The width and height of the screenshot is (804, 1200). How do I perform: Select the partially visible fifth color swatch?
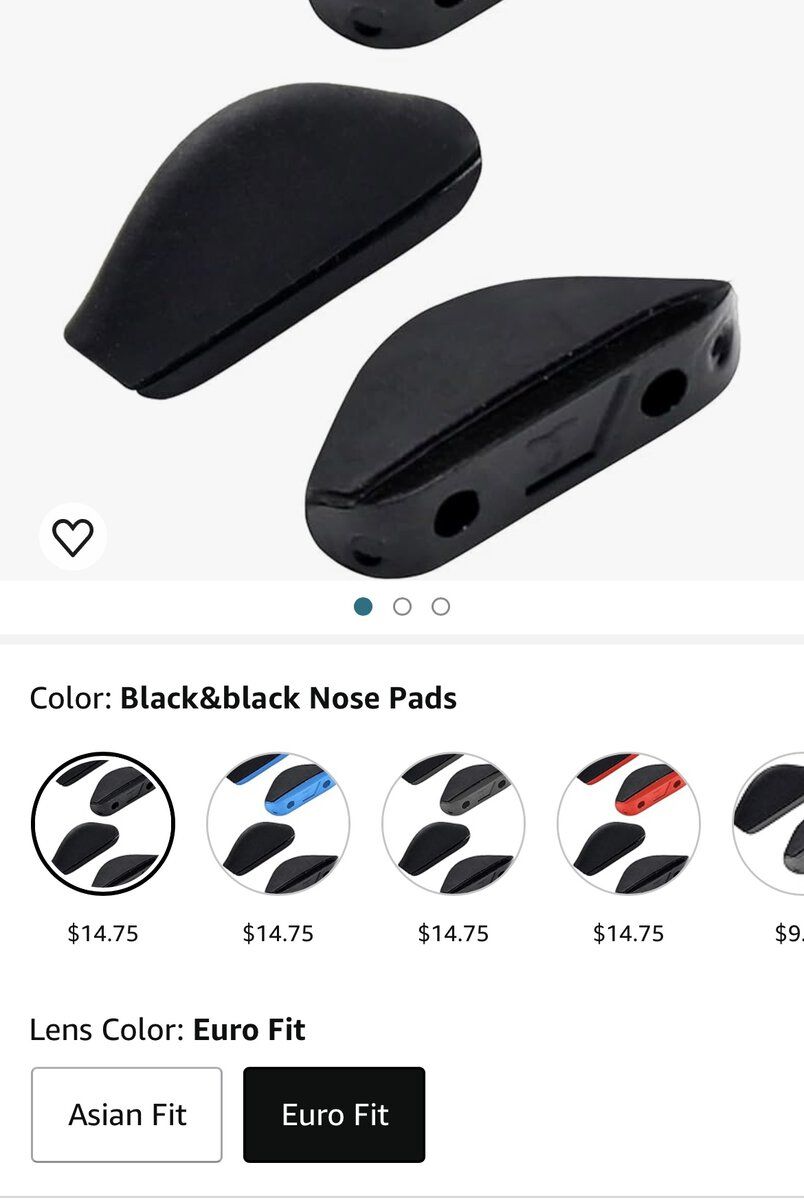coord(768,824)
